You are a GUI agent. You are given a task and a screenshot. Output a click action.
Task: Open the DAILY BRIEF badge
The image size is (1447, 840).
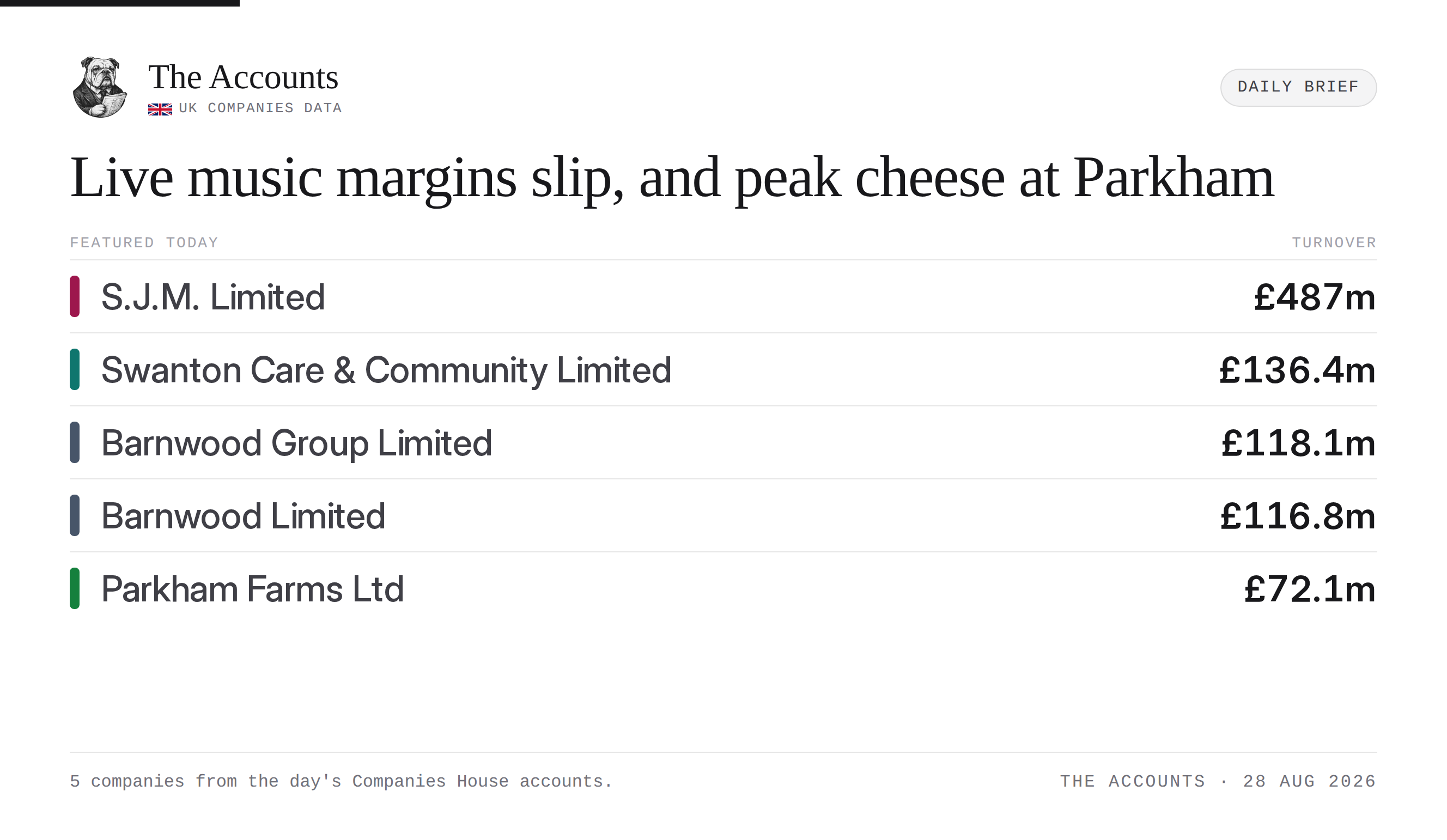pyautogui.click(x=1298, y=87)
